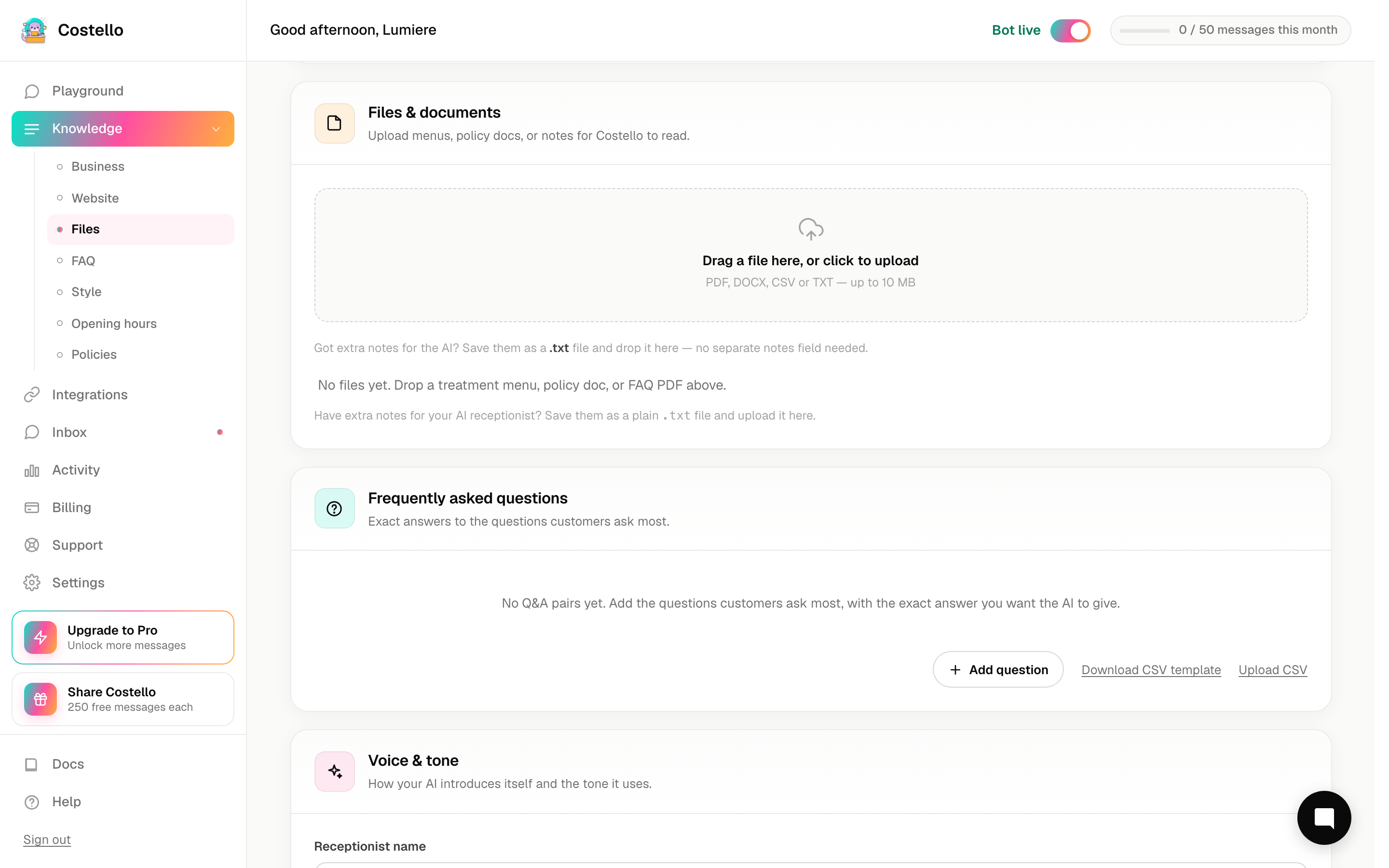Click the Share Costello gift icon

point(40,699)
